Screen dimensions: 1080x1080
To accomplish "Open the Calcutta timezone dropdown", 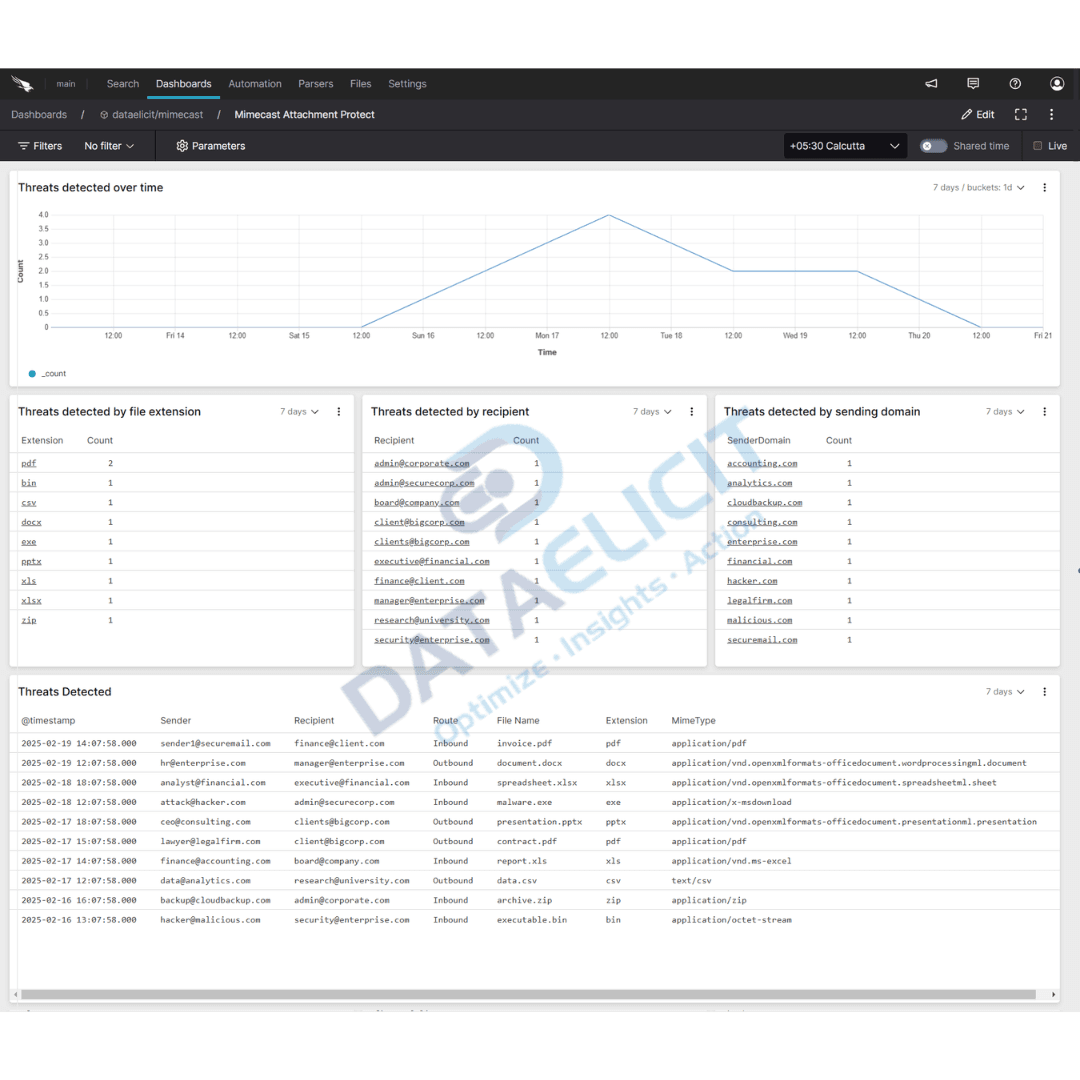I will [x=843, y=145].
